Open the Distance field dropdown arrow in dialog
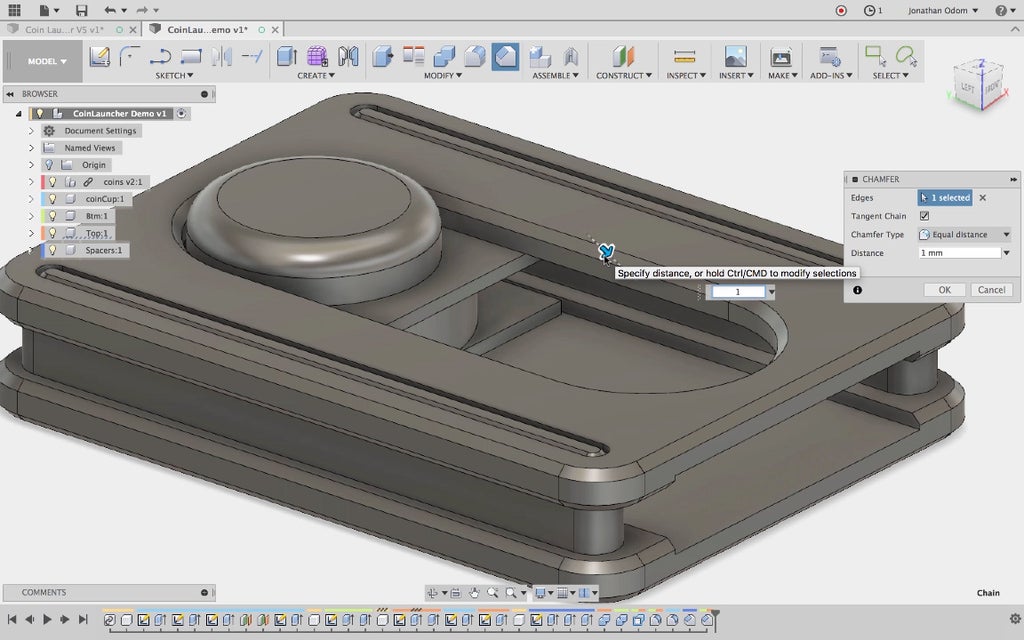The width and height of the screenshot is (1024, 640). (1006, 253)
